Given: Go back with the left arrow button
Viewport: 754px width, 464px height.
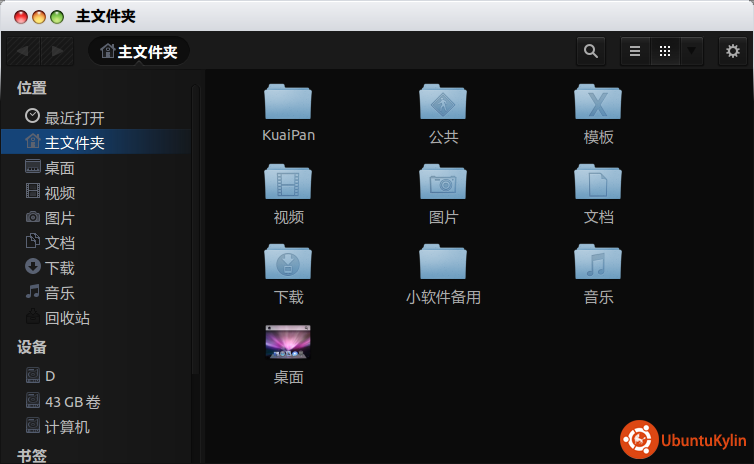Looking at the screenshot, I should pyautogui.click(x=23, y=51).
